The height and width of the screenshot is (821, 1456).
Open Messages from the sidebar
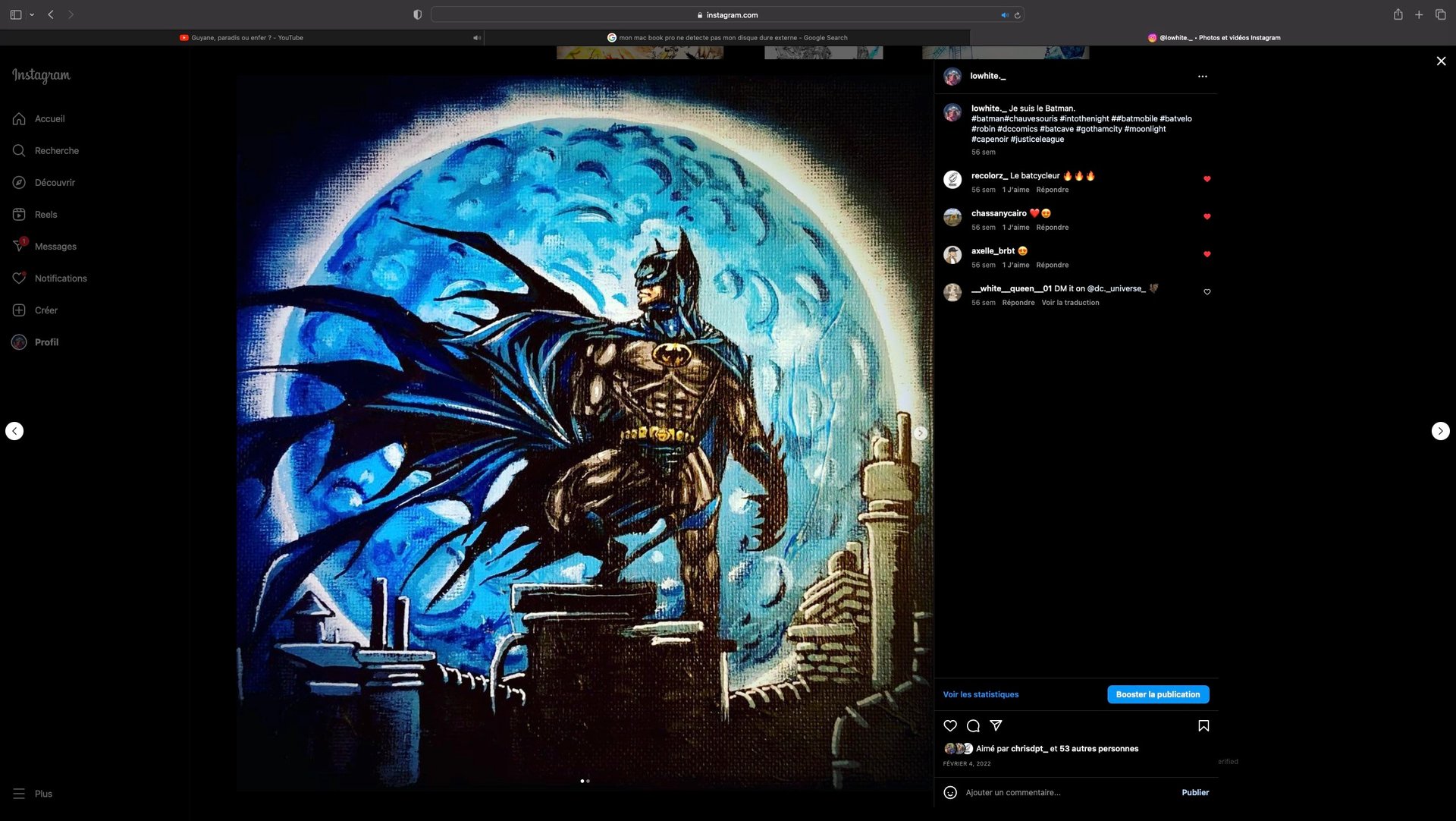[55, 246]
